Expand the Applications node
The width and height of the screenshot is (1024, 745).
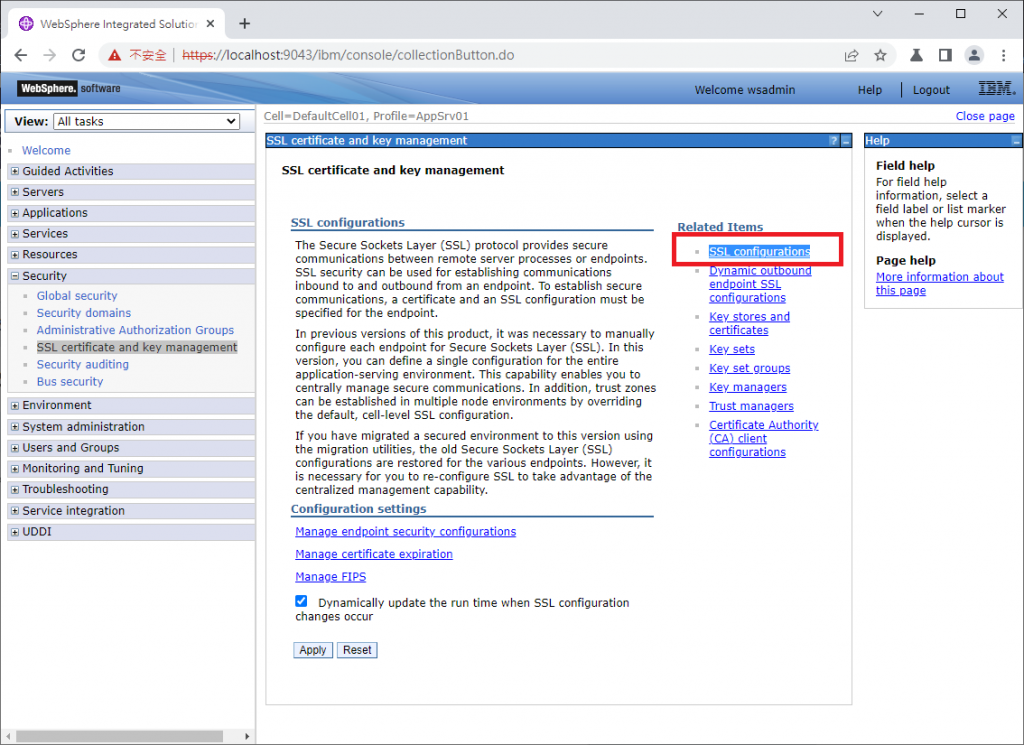(15, 213)
